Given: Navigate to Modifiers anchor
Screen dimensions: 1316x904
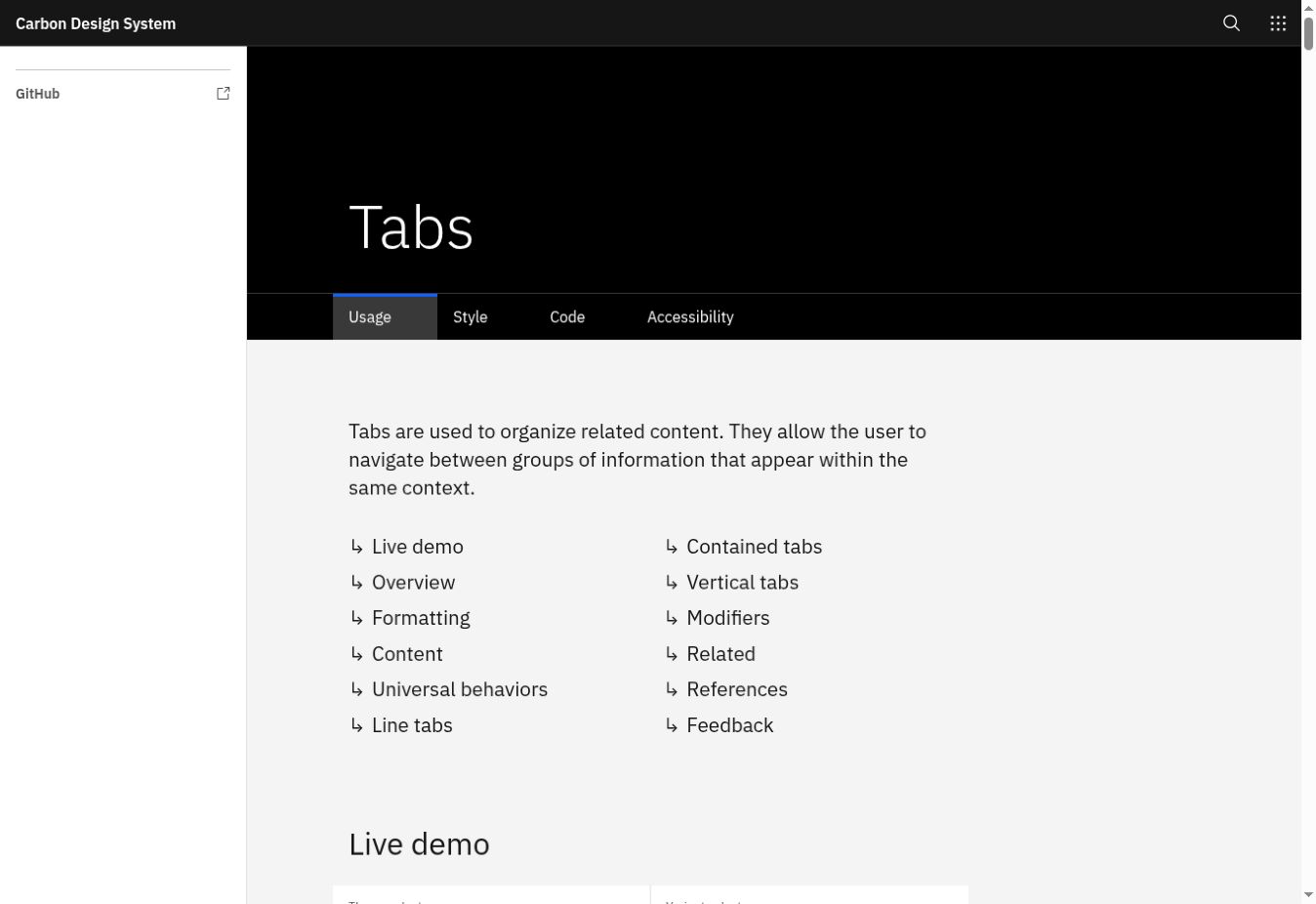Looking at the screenshot, I should click(x=727, y=618).
